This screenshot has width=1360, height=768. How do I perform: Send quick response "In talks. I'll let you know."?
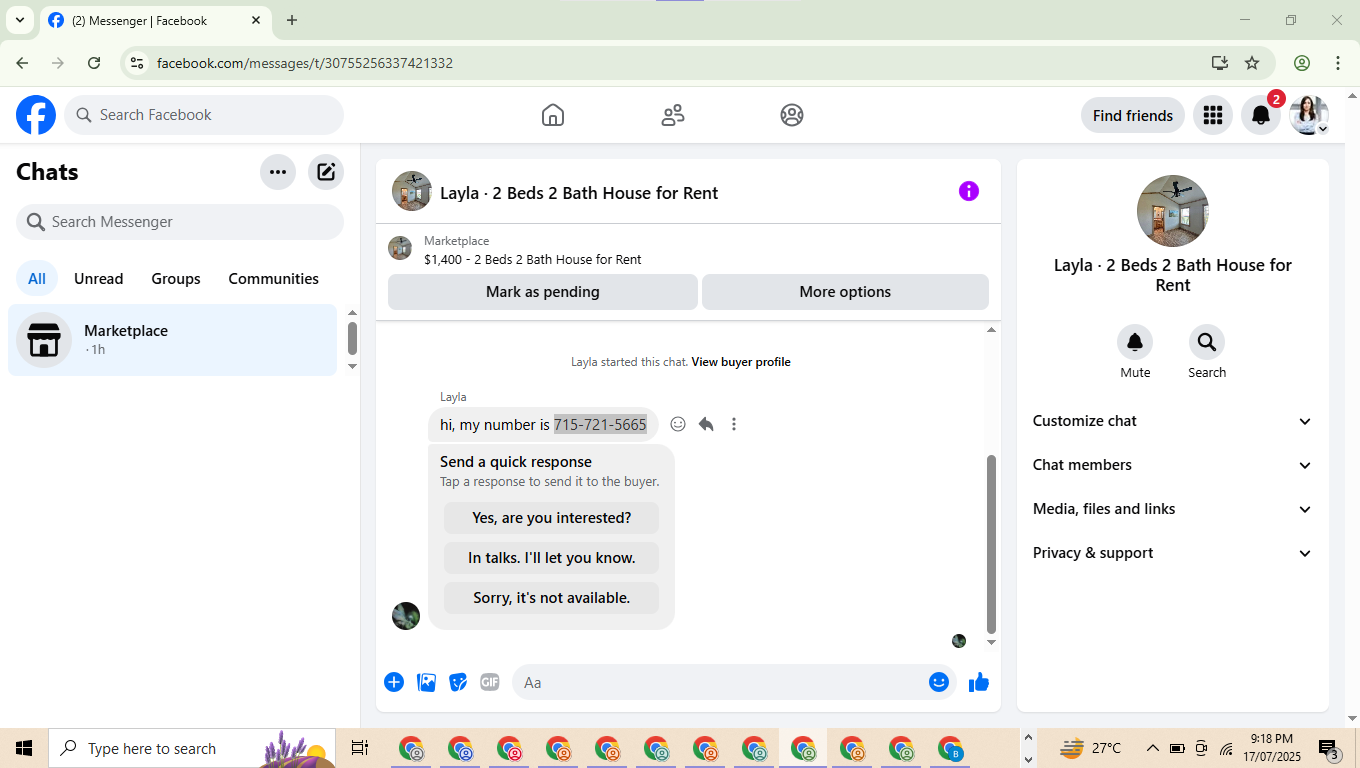pos(552,558)
